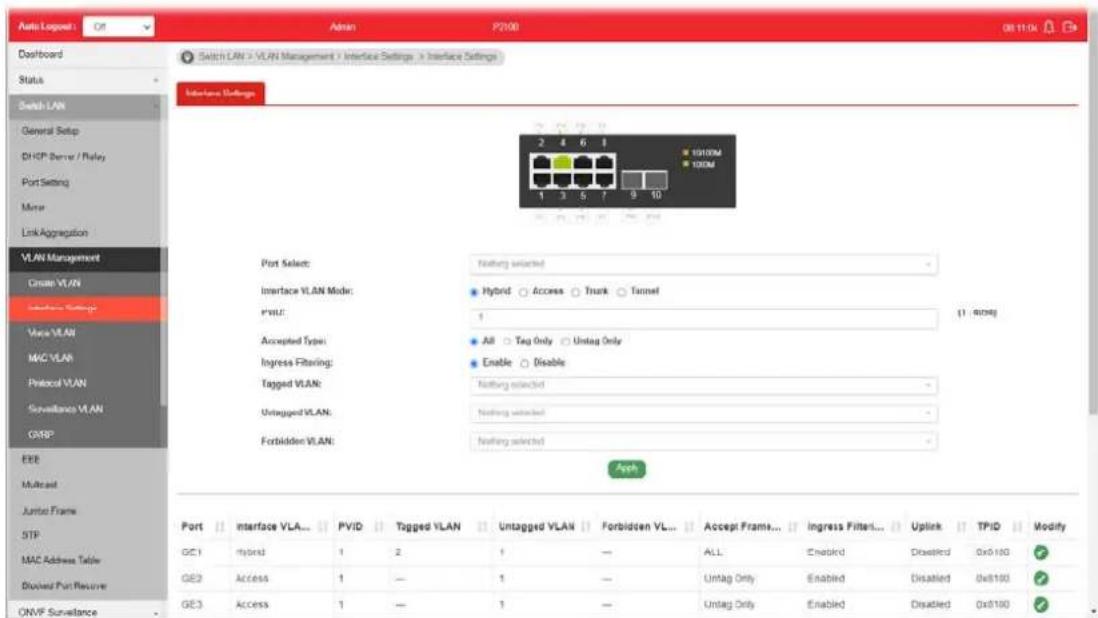Select Untag Only accepted type
This screenshot has width=1098, height=618.
565,342
